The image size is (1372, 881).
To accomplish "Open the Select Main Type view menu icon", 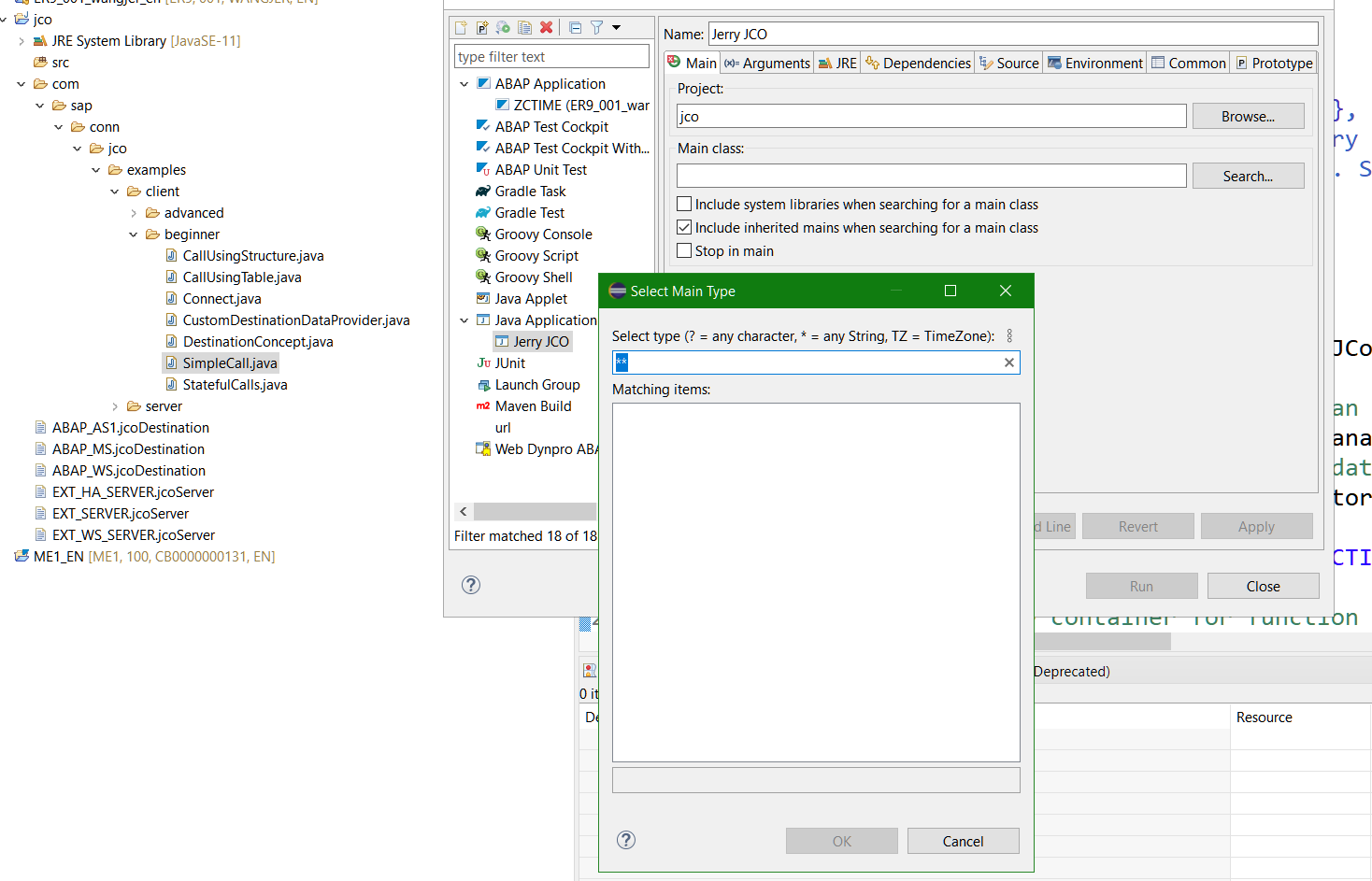I will pyautogui.click(x=1009, y=334).
